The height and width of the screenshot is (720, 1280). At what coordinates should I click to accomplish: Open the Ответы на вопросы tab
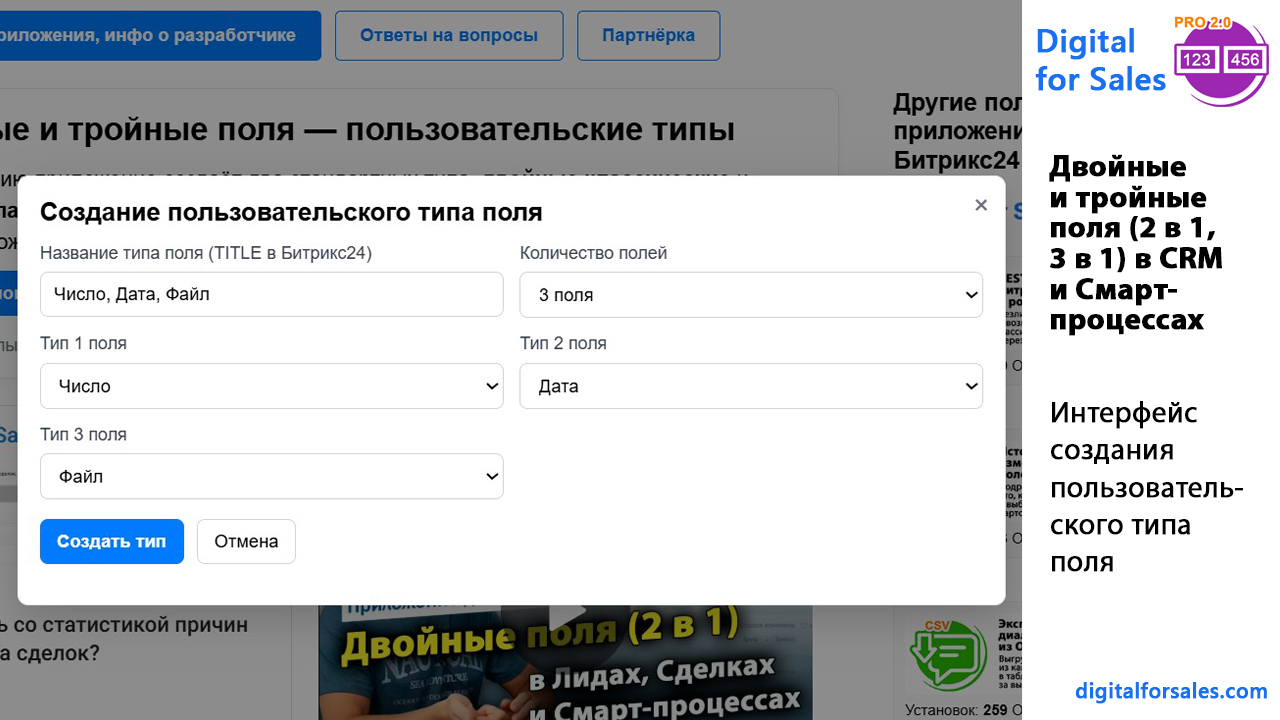tap(449, 36)
